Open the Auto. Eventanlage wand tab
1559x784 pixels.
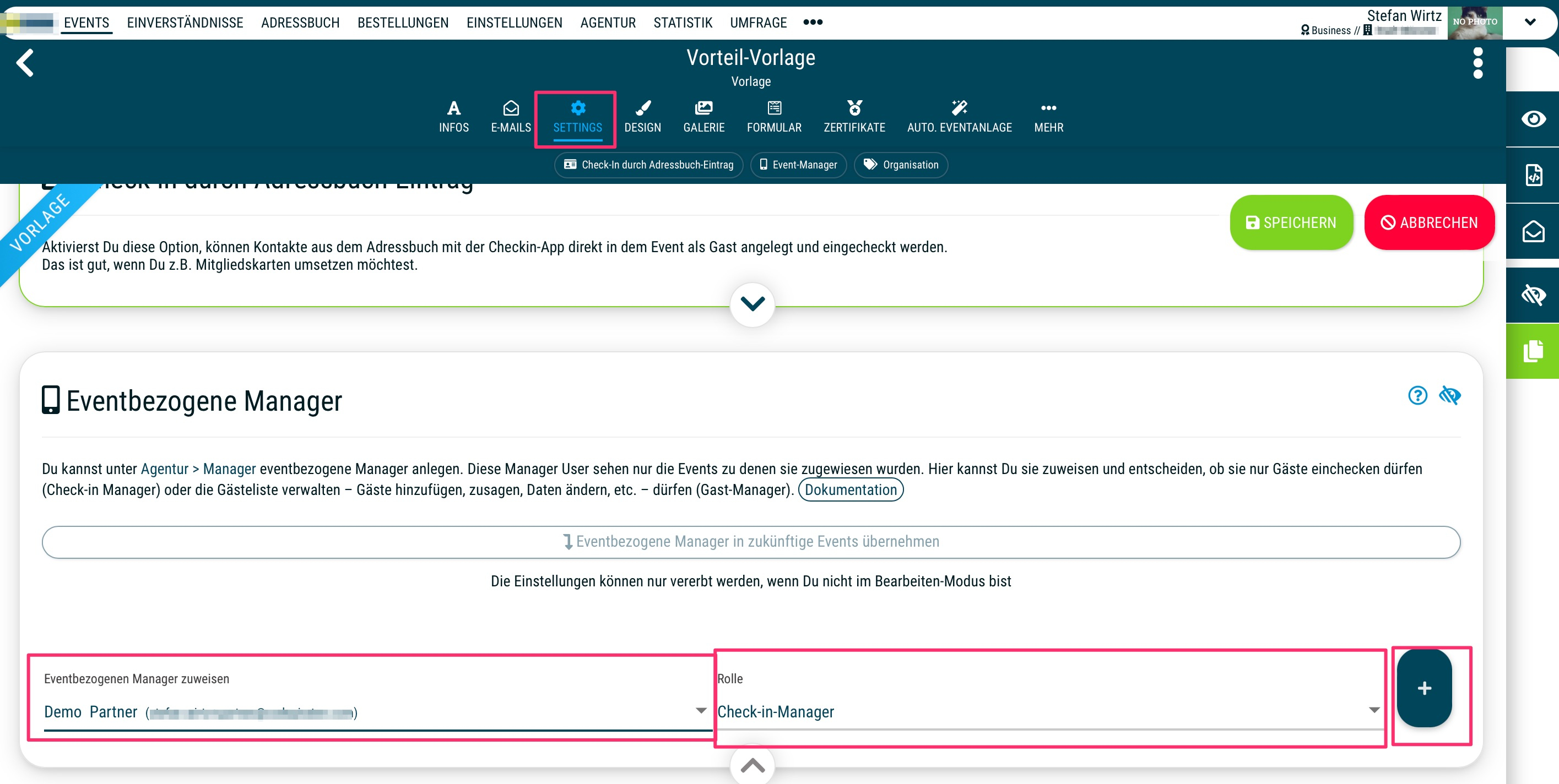[959, 116]
